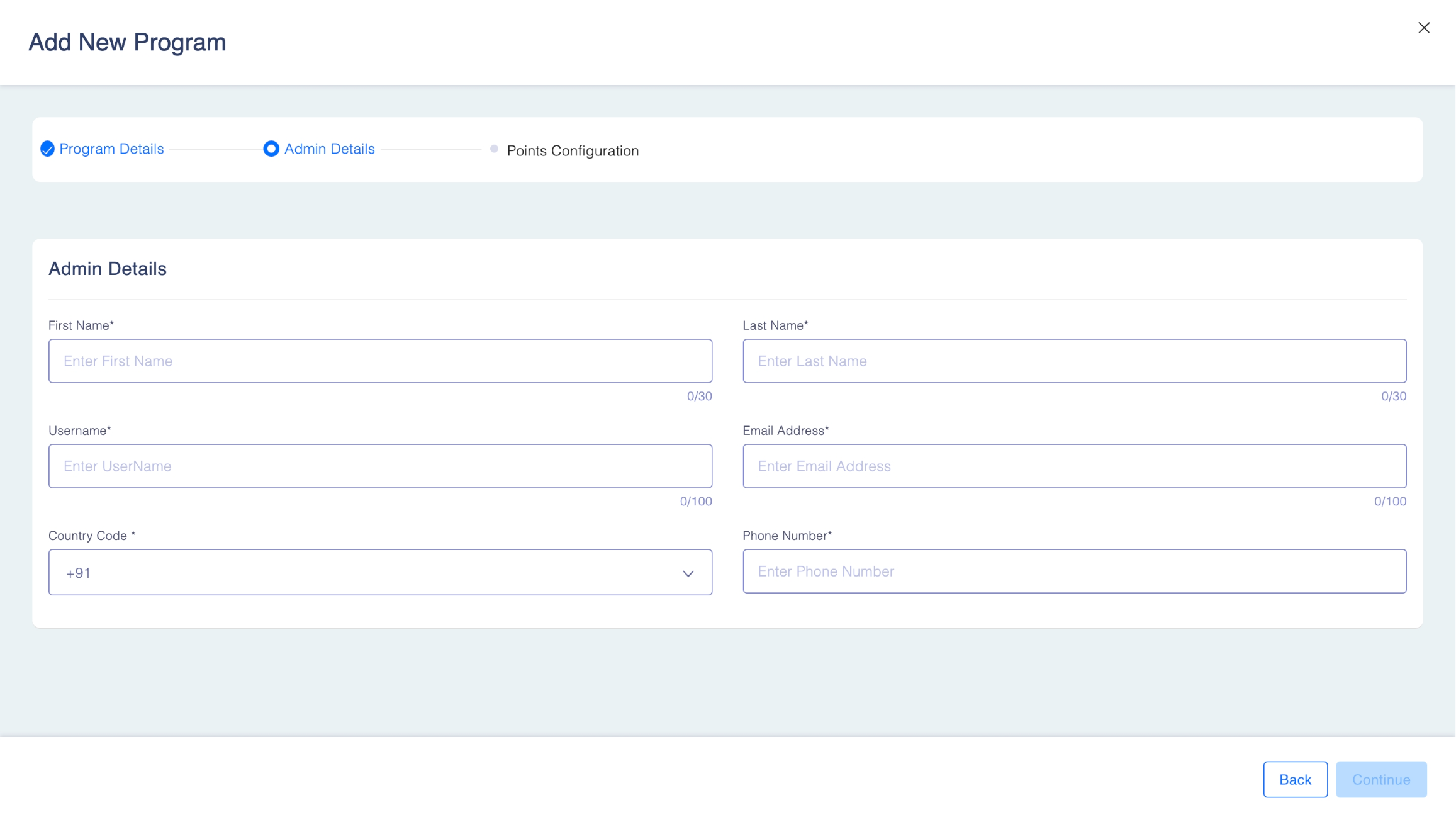Focus the Enter Last Name field

1074,361
